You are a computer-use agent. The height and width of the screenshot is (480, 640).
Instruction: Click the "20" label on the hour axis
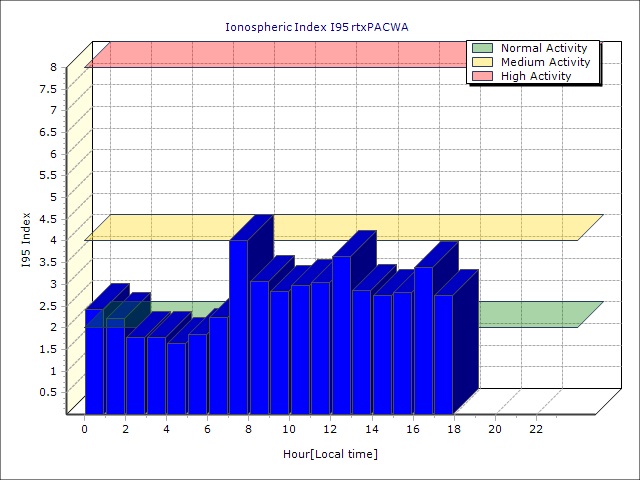(495, 429)
